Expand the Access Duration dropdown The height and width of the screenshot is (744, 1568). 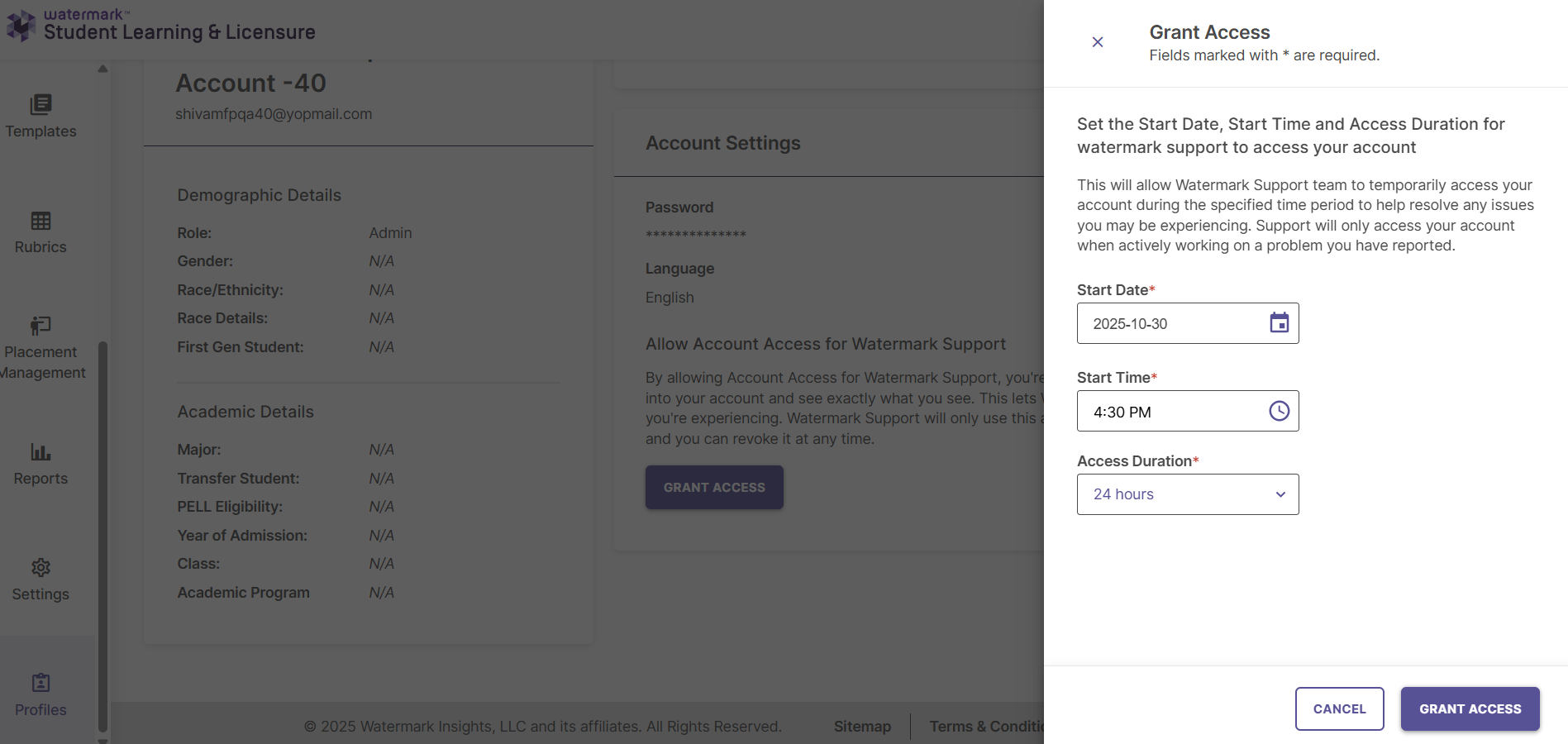click(1188, 494)
